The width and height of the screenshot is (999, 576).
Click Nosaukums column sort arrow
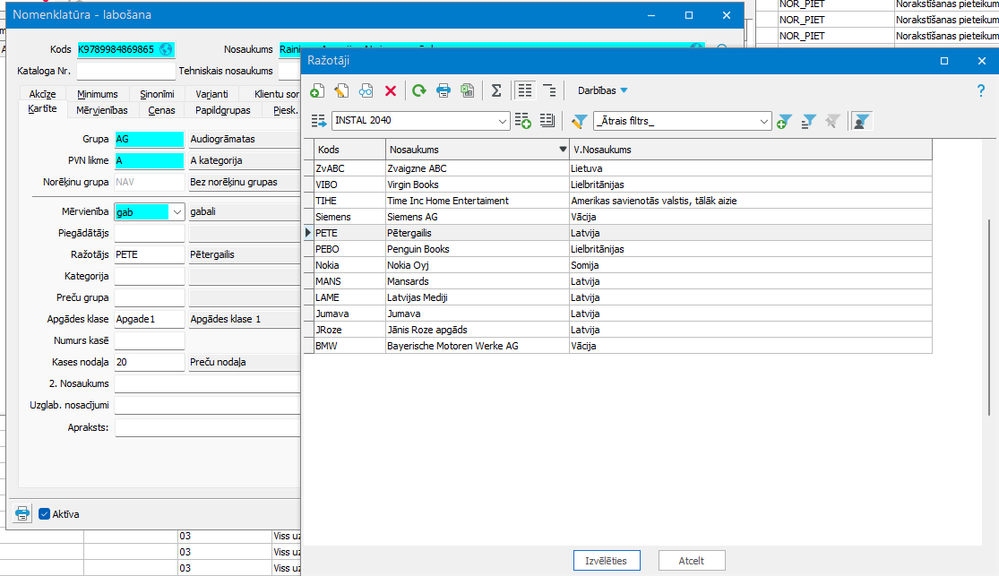tap(563, 149)
